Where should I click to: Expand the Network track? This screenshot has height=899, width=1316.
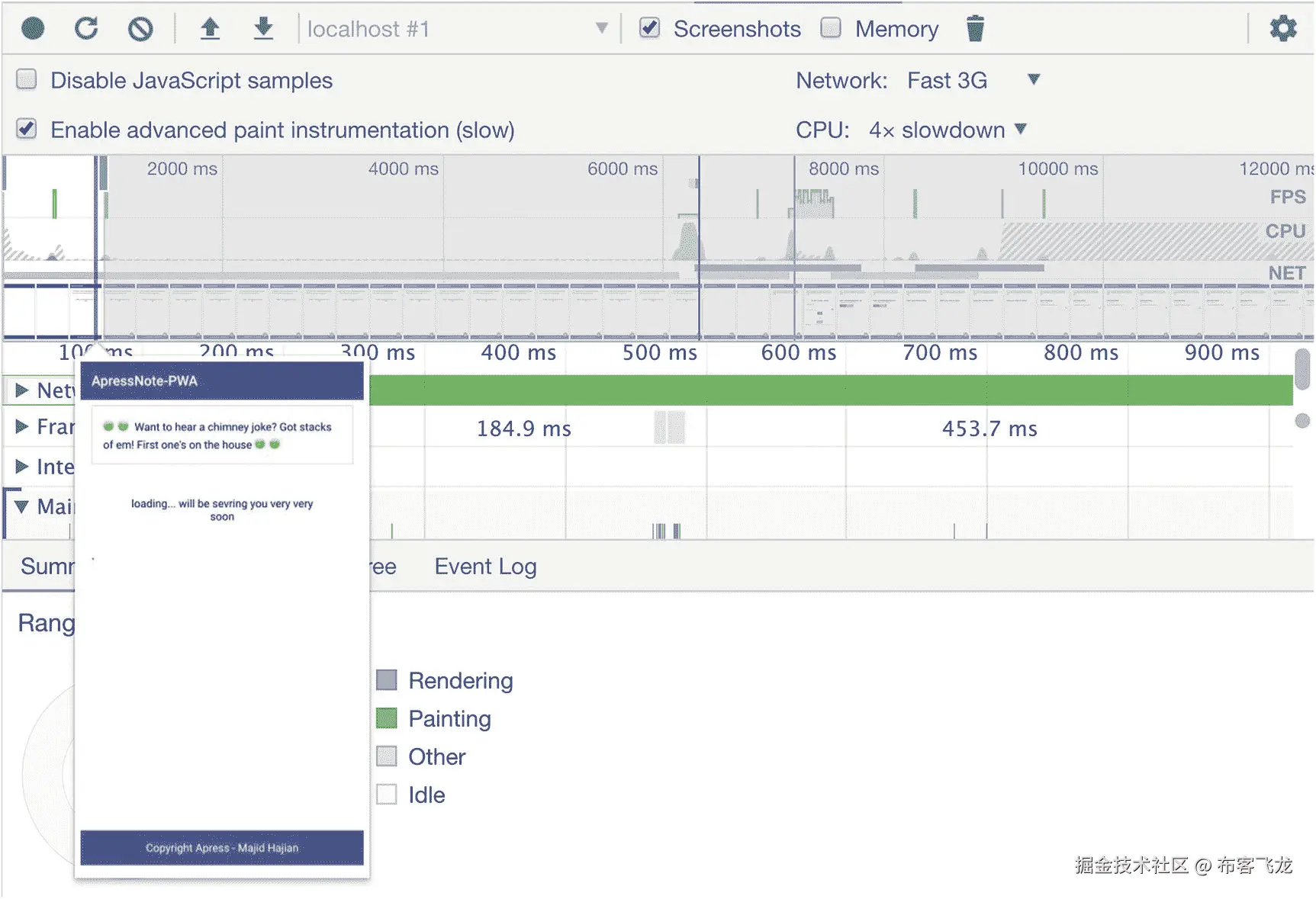point(22,390)
